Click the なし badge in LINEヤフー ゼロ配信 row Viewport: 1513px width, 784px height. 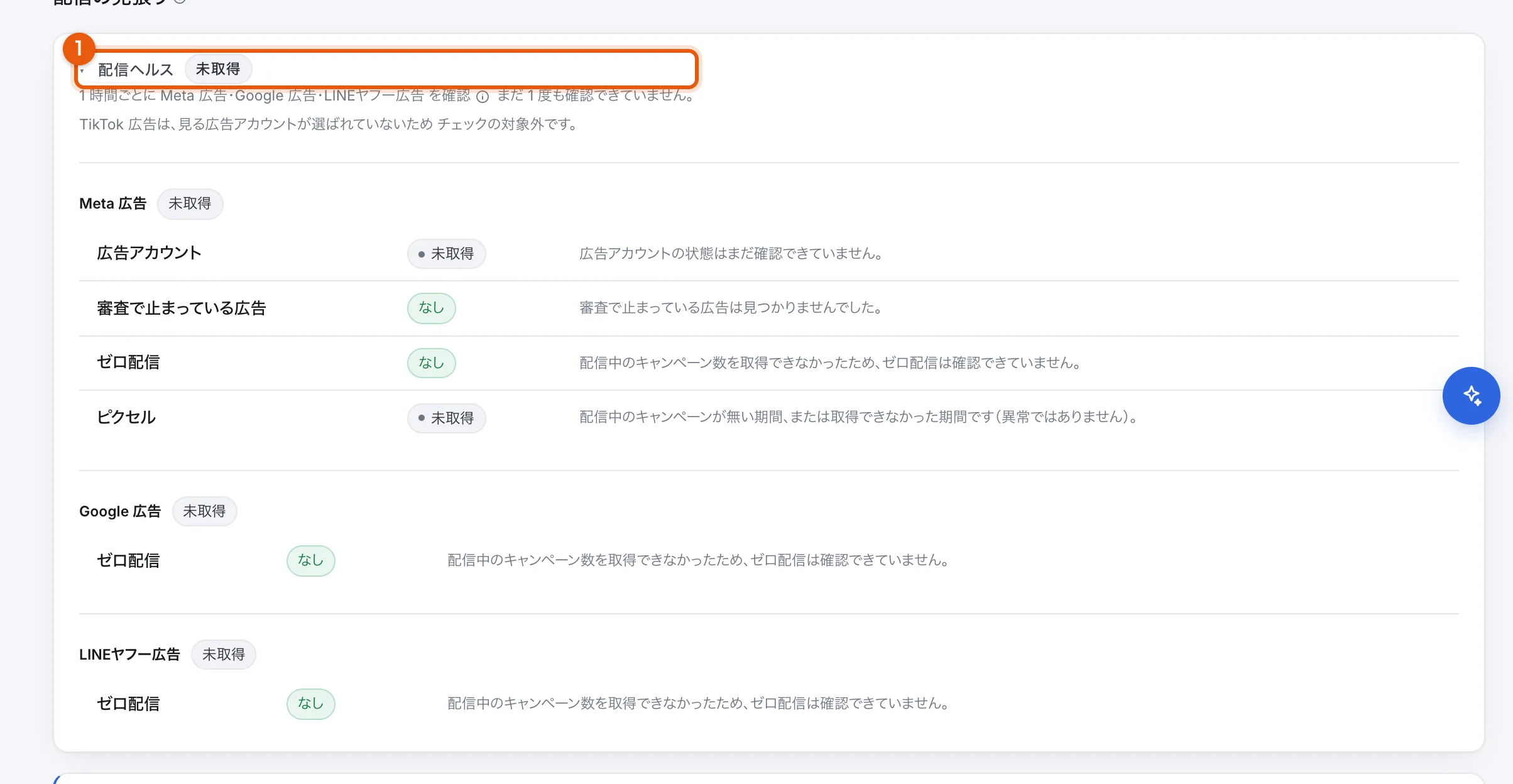(310, 704)
